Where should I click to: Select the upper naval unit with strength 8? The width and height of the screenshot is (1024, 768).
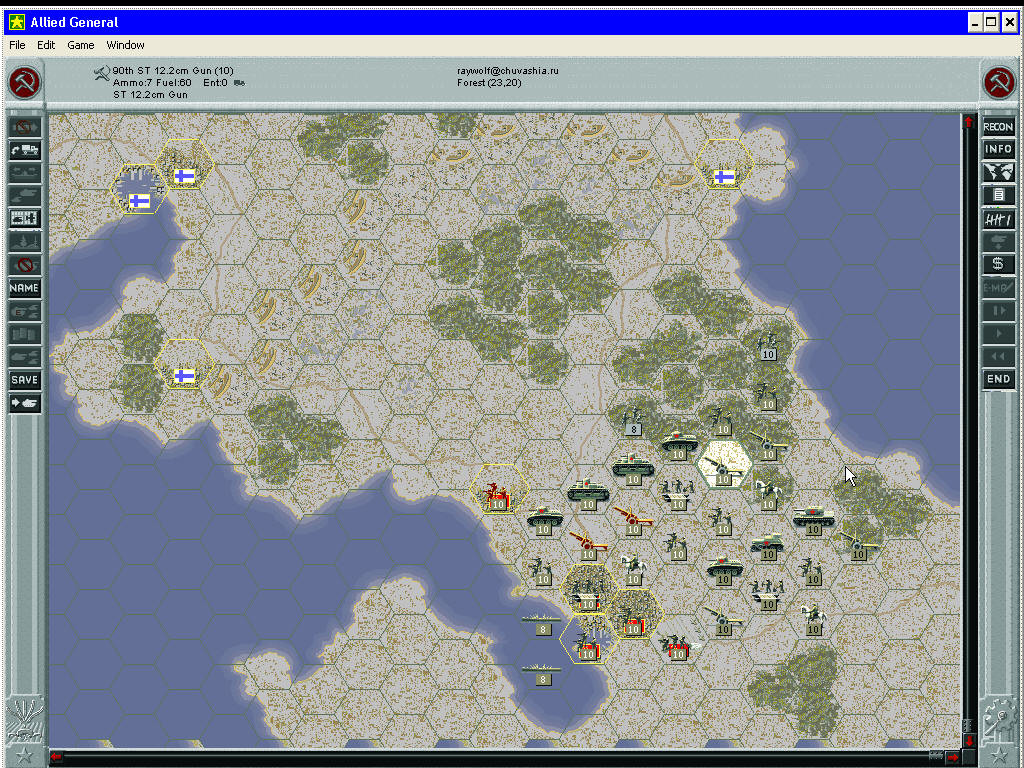(x=542, y=624)
